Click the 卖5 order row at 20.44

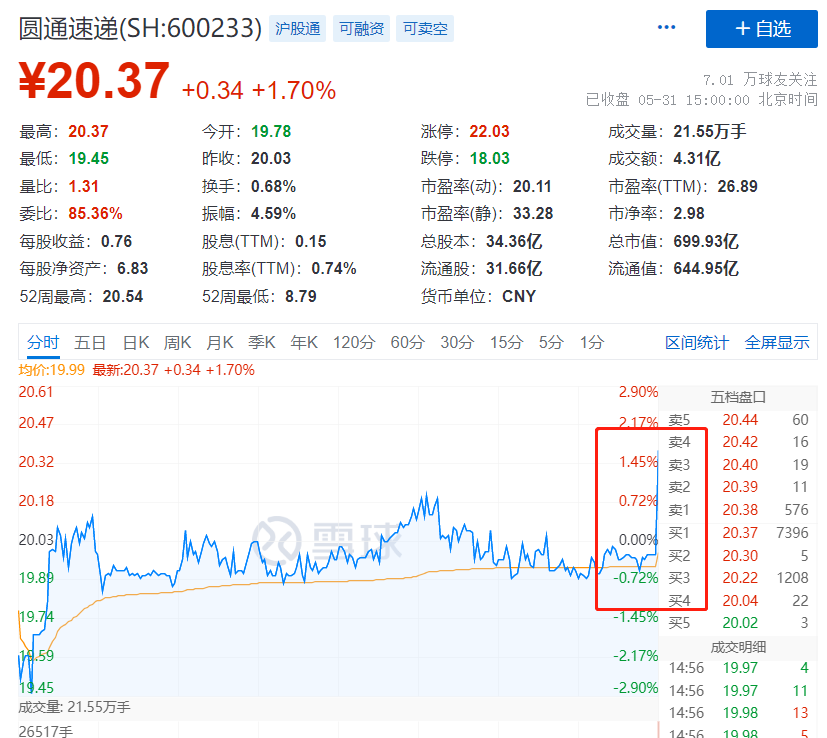point(738,420)
